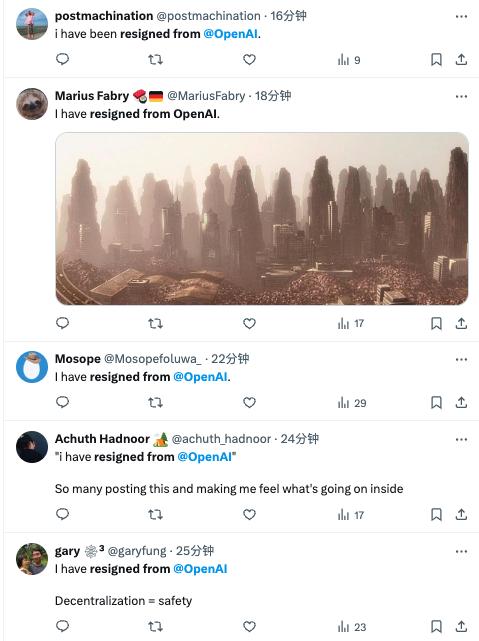Like Achuth Hadnoor's tweet
The image size is (479, 641).
(x=249, y=514)
